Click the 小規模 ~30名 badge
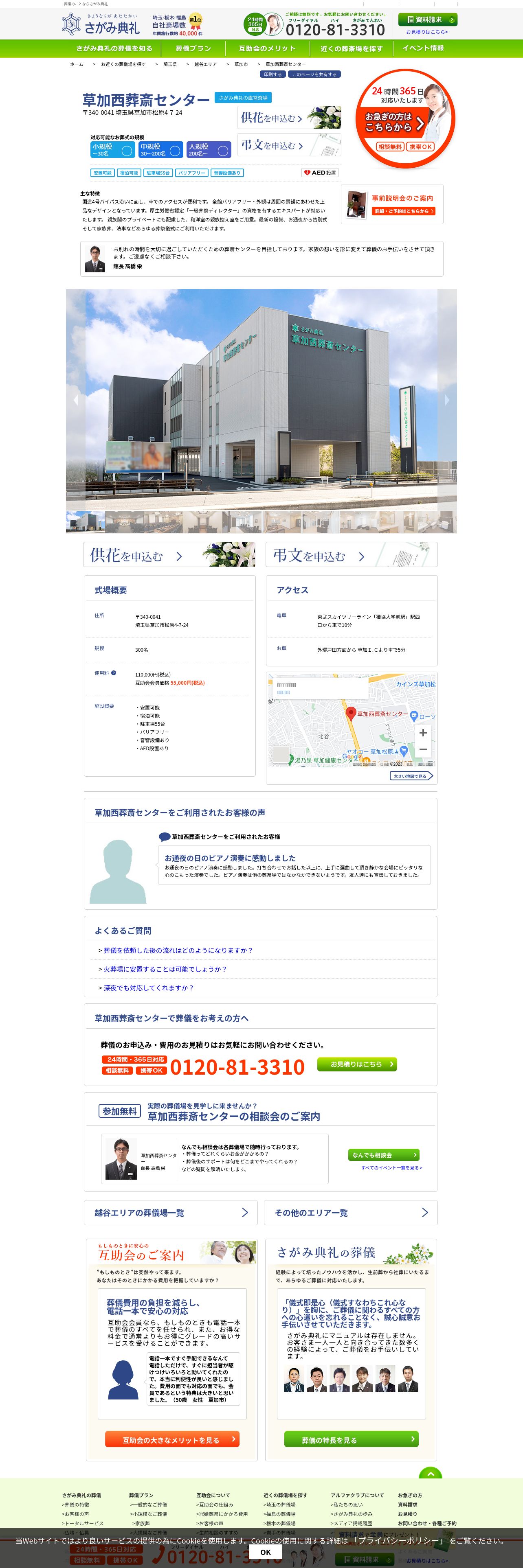Image resolution: width=523 pixels, height=1568 pixels. coord(112,150)
